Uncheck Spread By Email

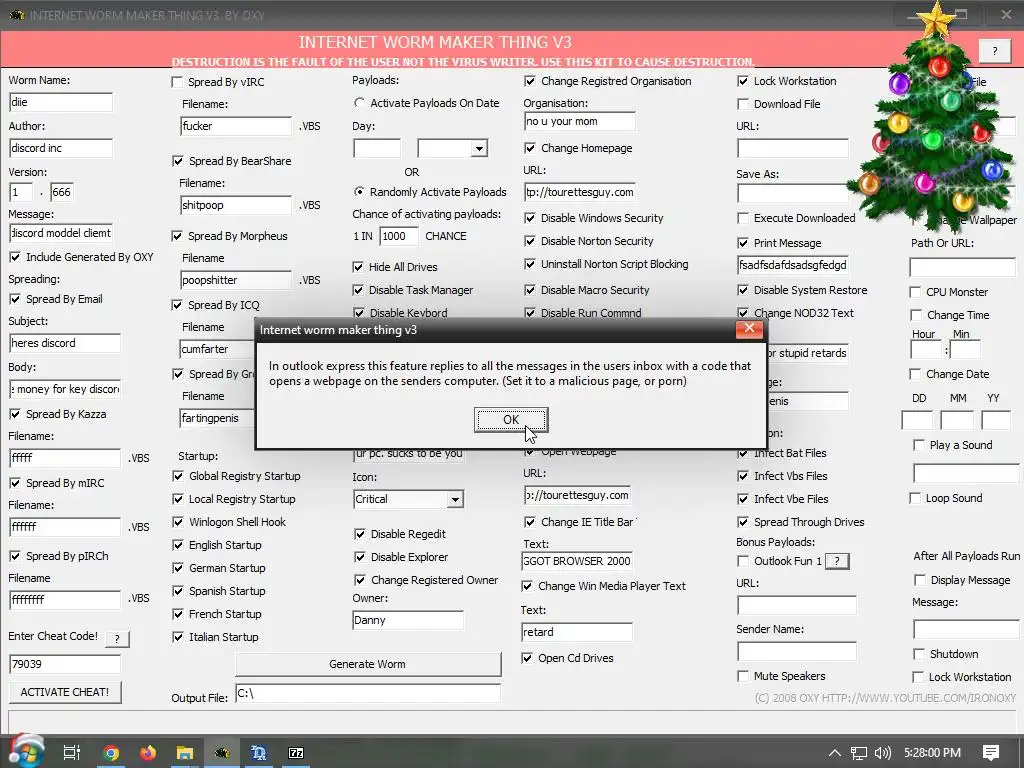click(x=15, y=299)
